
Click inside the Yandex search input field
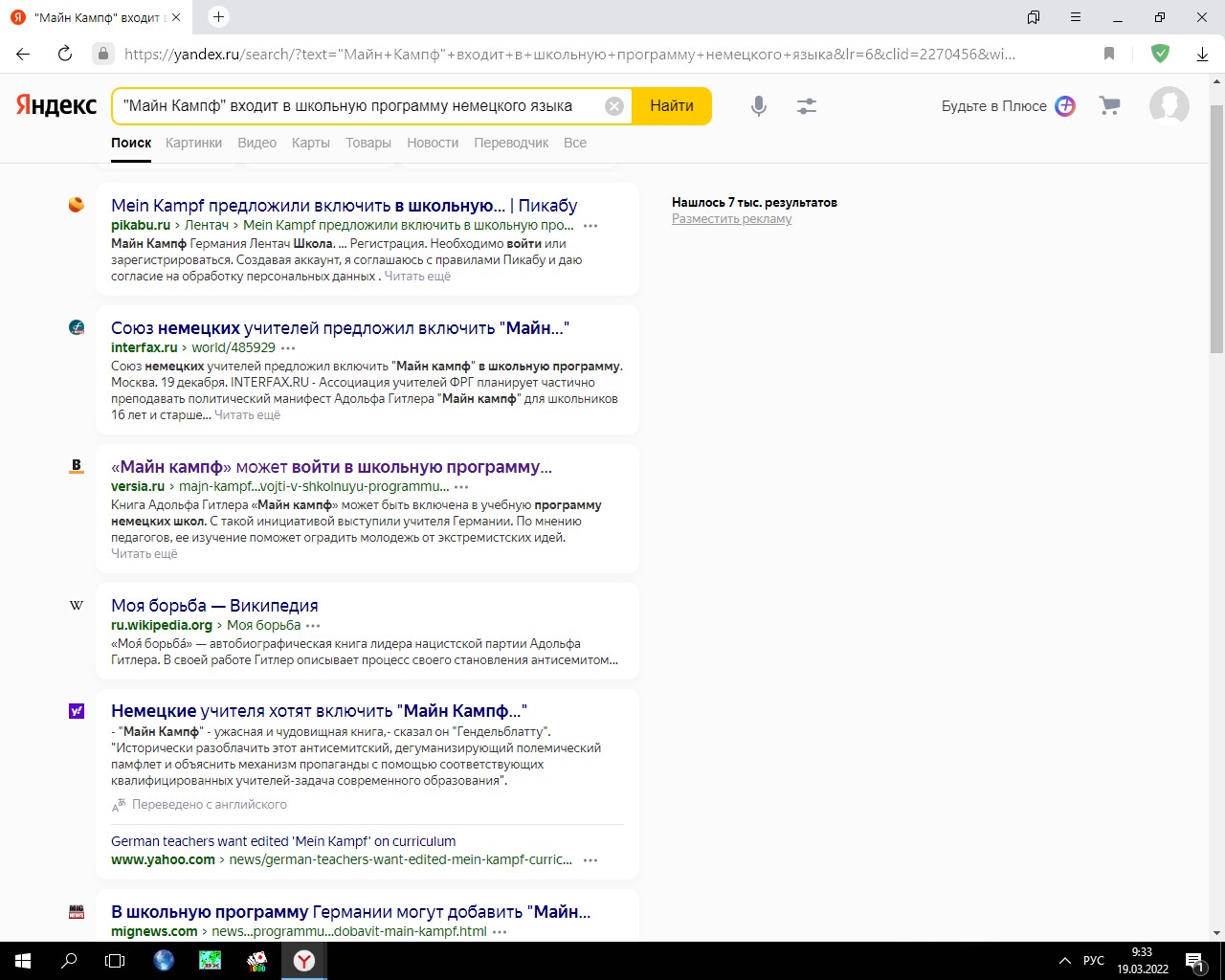[x=354, y=106]
